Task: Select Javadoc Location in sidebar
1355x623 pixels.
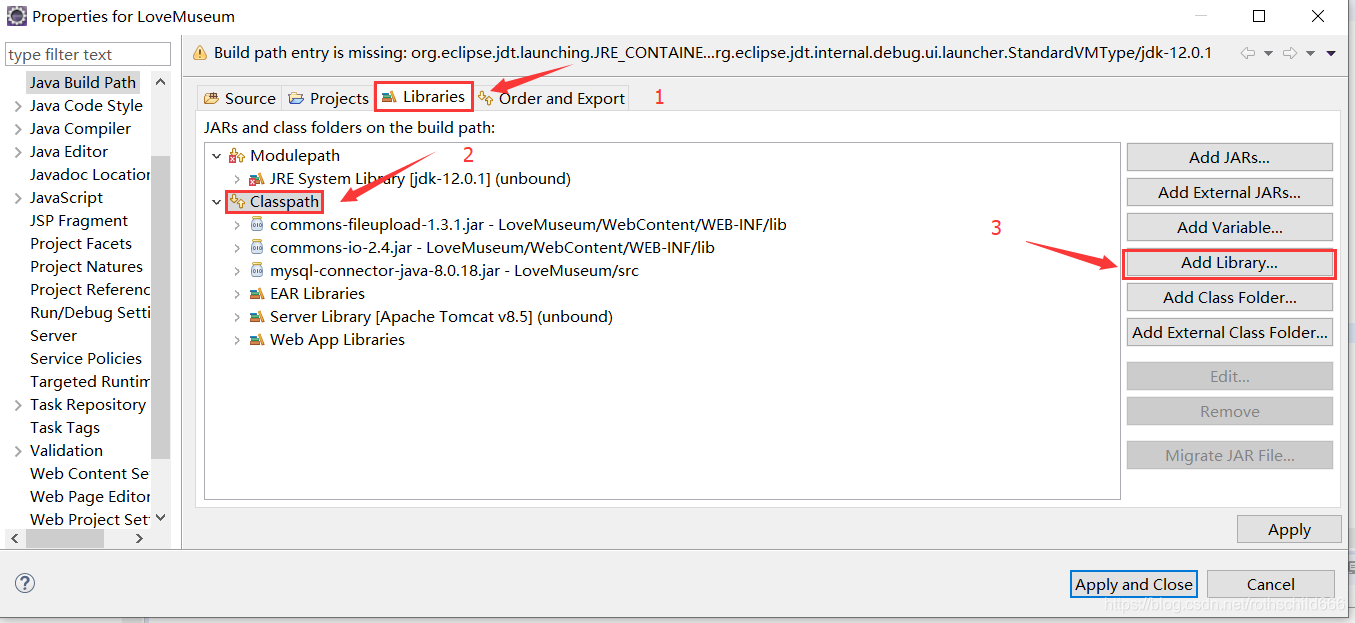Action: tap(89, 175)
